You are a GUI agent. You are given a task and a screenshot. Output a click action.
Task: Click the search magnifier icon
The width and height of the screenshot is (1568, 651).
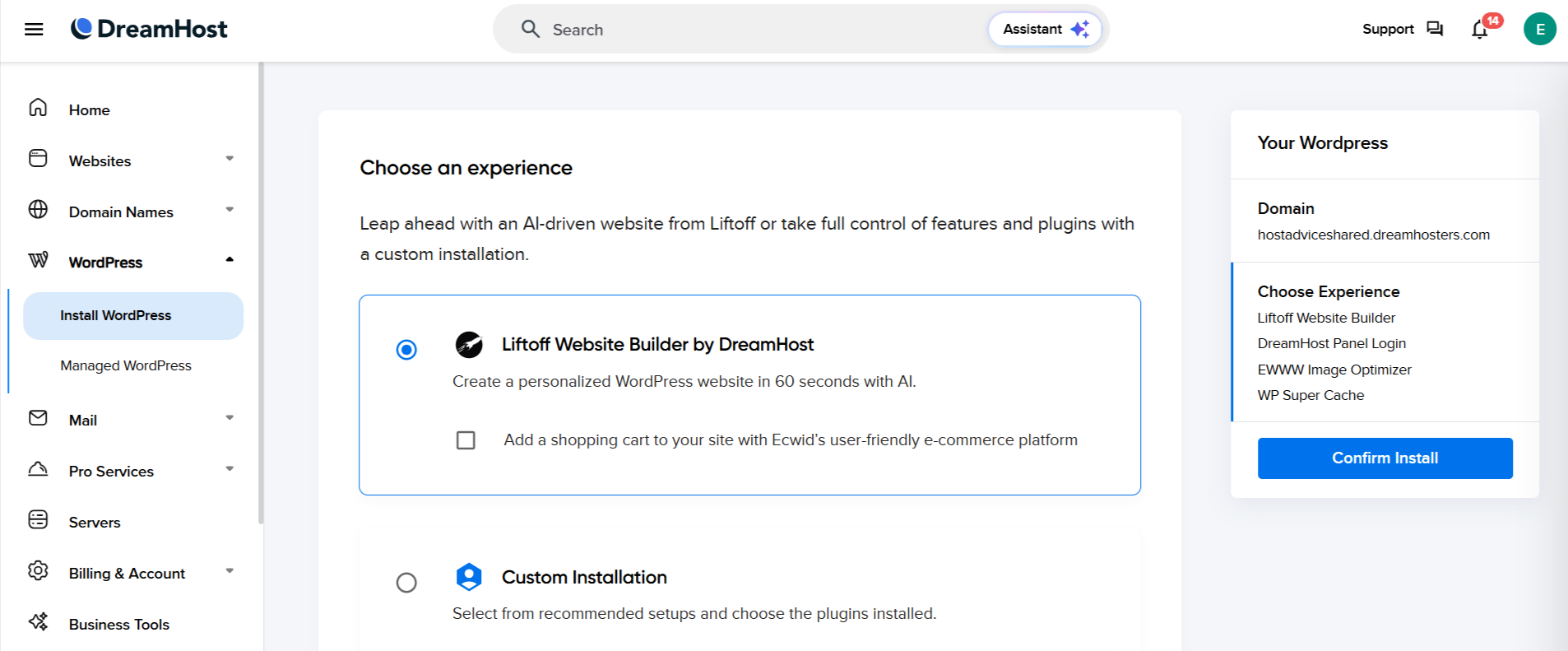click(531, 29)
